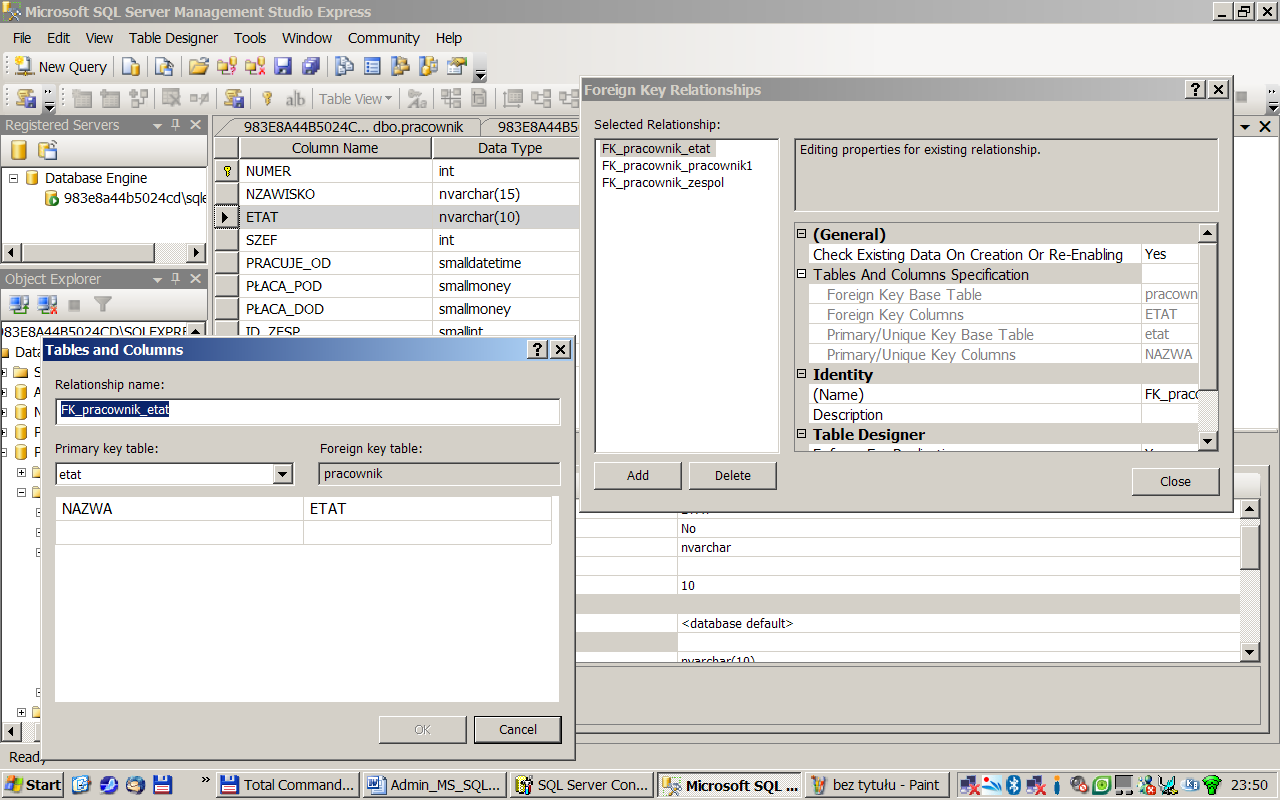Open the Table Designer menu

click(x=173, y=38)
